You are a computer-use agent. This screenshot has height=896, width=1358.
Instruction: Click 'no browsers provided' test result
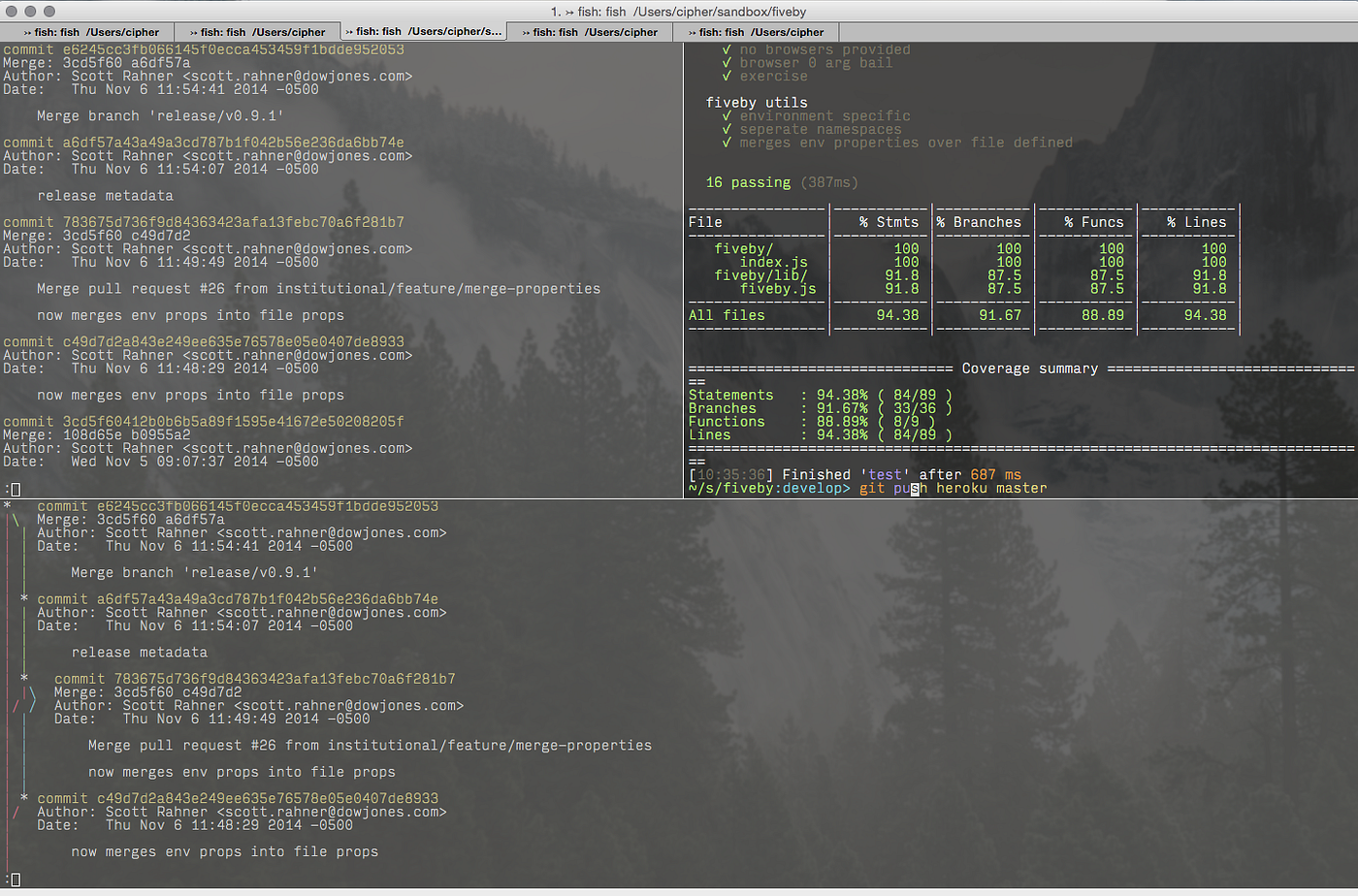pyautogui.click(x=824, y=49)
